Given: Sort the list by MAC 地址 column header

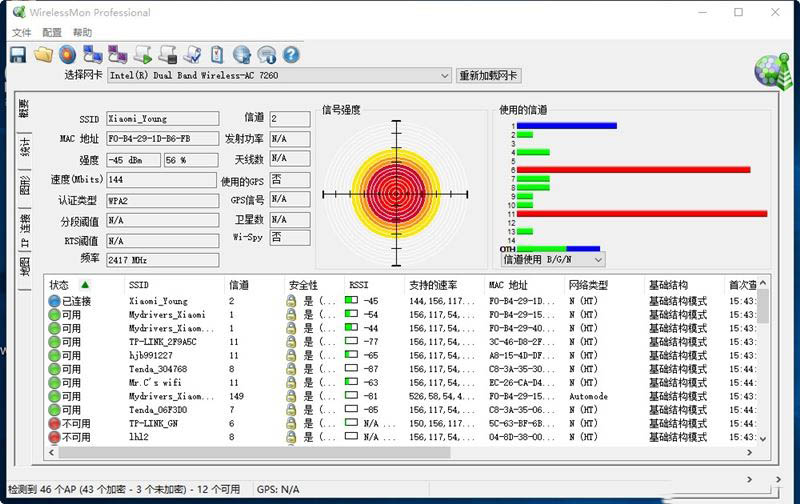Looking at the screenshot, I should click(524, 285).
